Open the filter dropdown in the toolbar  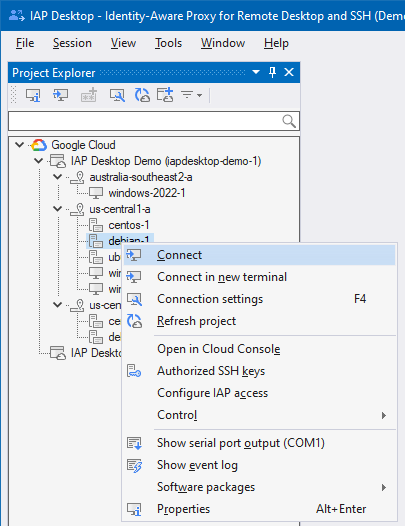[192, 95]
